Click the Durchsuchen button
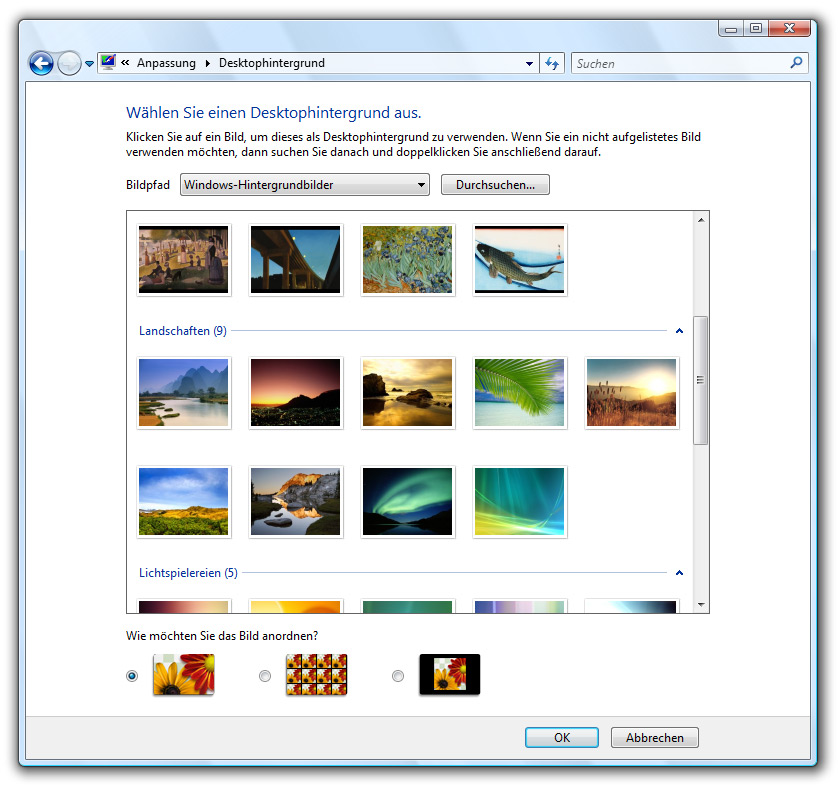 (495, 185)
